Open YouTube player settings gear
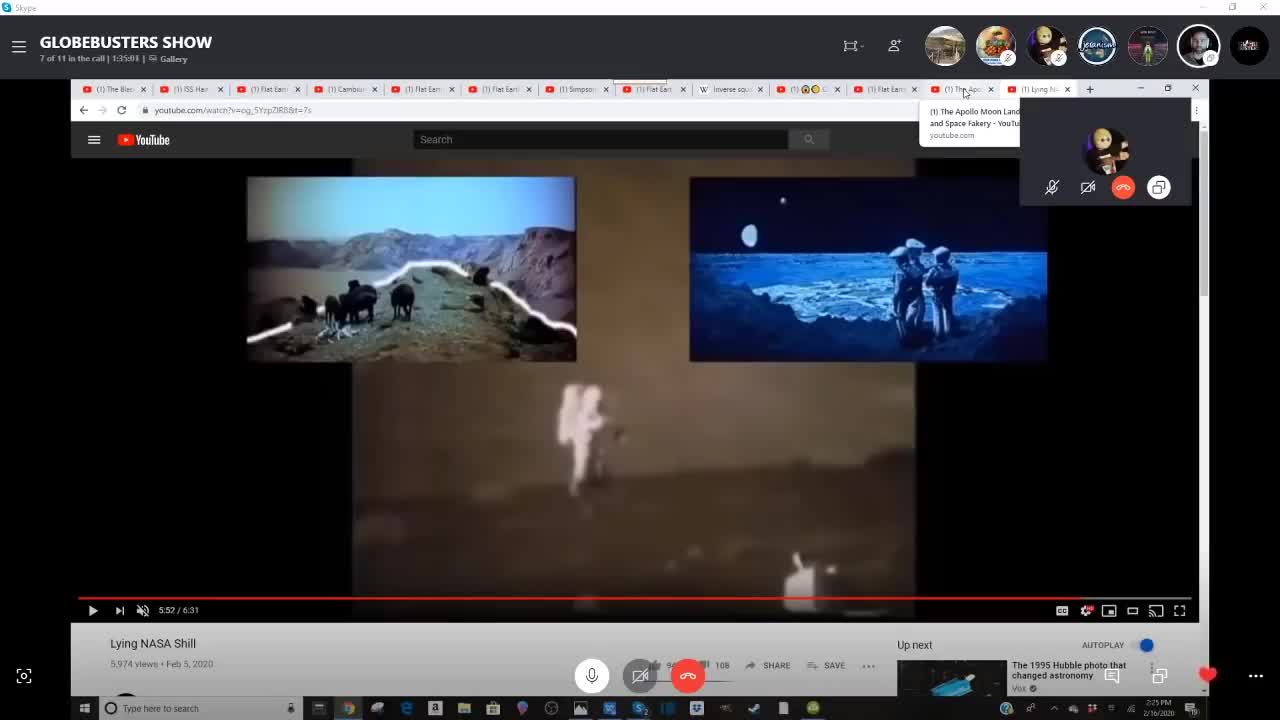 tap(1085, 611)
